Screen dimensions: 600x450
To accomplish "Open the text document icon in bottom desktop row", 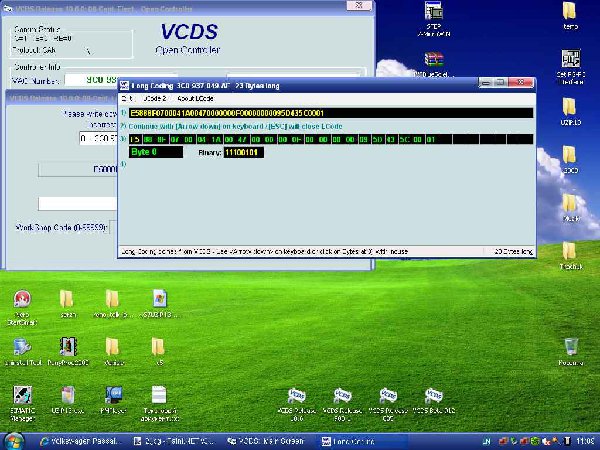I will (x=160, y=396).
